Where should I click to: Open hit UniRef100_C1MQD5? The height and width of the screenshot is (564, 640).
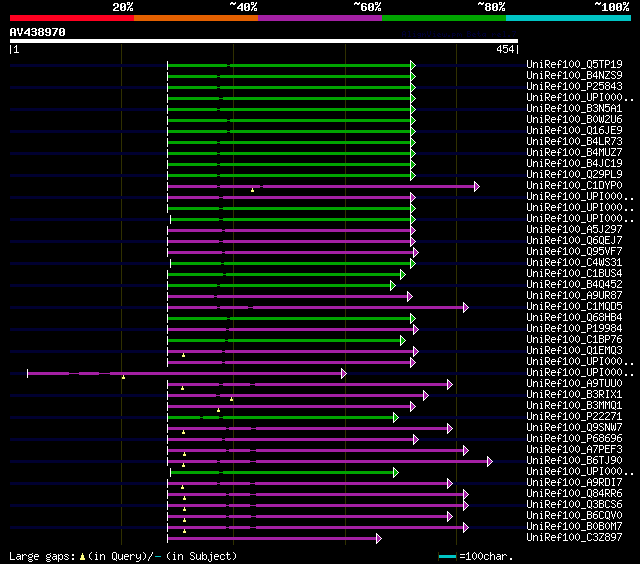point(574,307)
